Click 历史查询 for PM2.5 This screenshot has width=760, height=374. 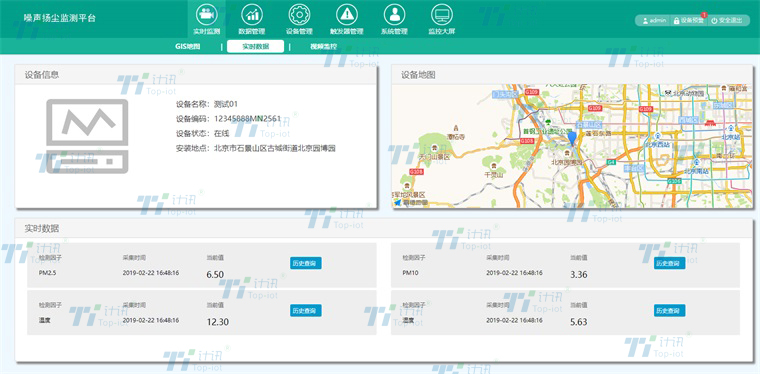pos(306,263)
